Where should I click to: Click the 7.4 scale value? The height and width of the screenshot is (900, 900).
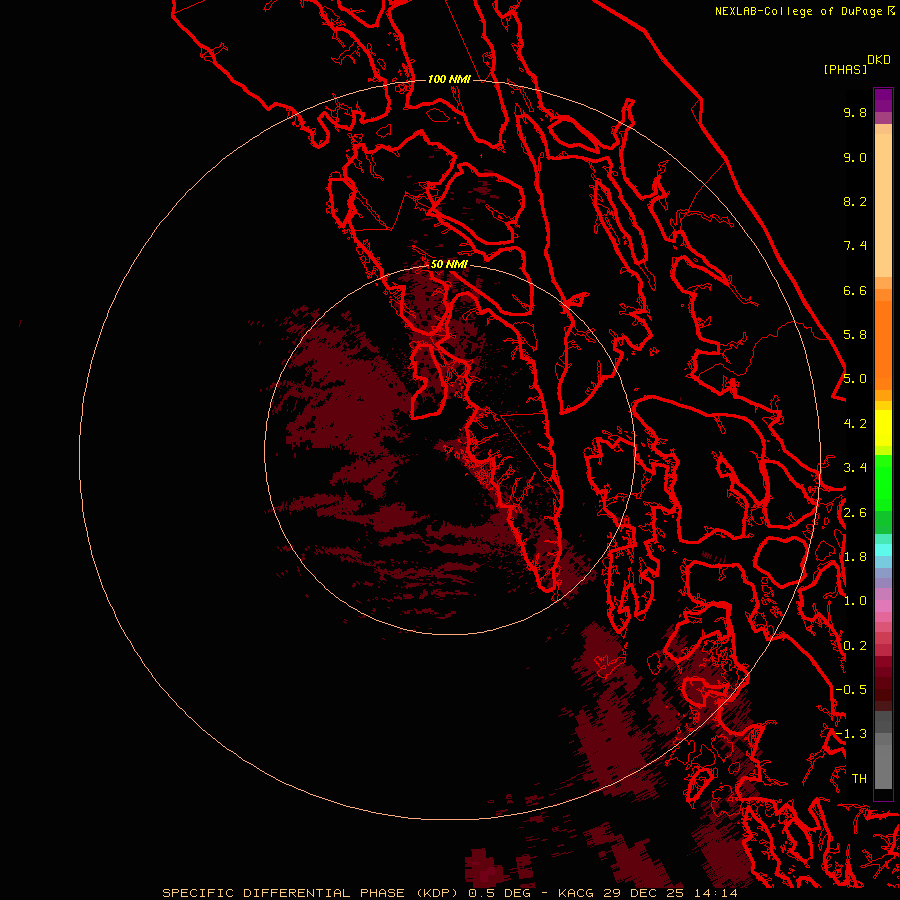click(855, 246)
